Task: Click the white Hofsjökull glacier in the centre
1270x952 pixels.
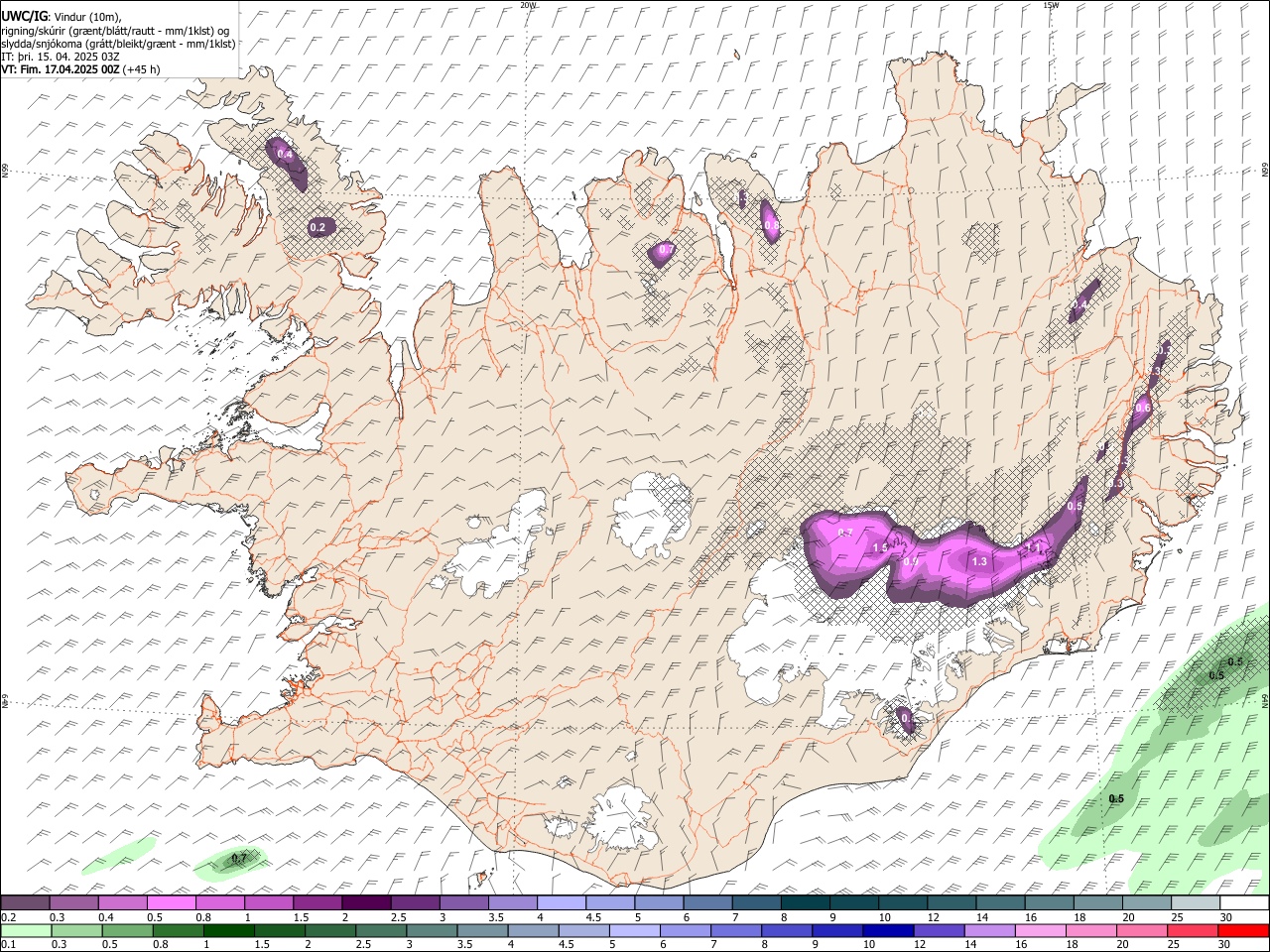Action: click(650, 514)
